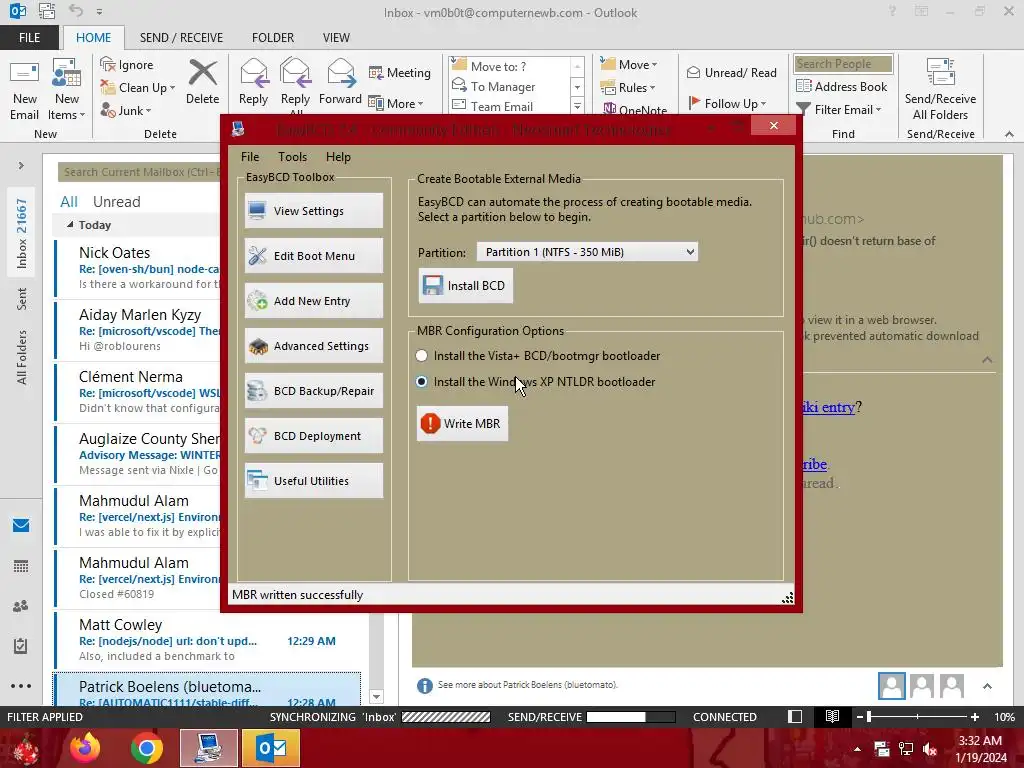Show All messages filter in Outlook

click(x=69, y=201)
